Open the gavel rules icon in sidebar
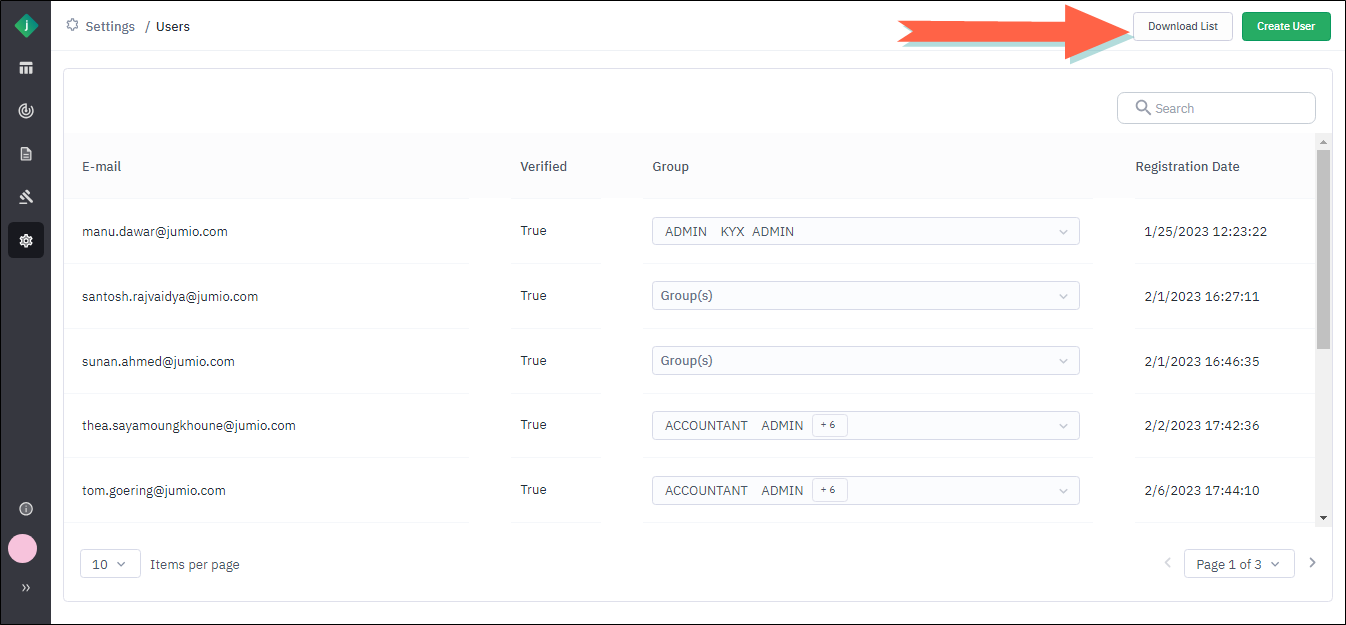Image resolution: width=1346 pixels, height=625 pixels. 26,197
